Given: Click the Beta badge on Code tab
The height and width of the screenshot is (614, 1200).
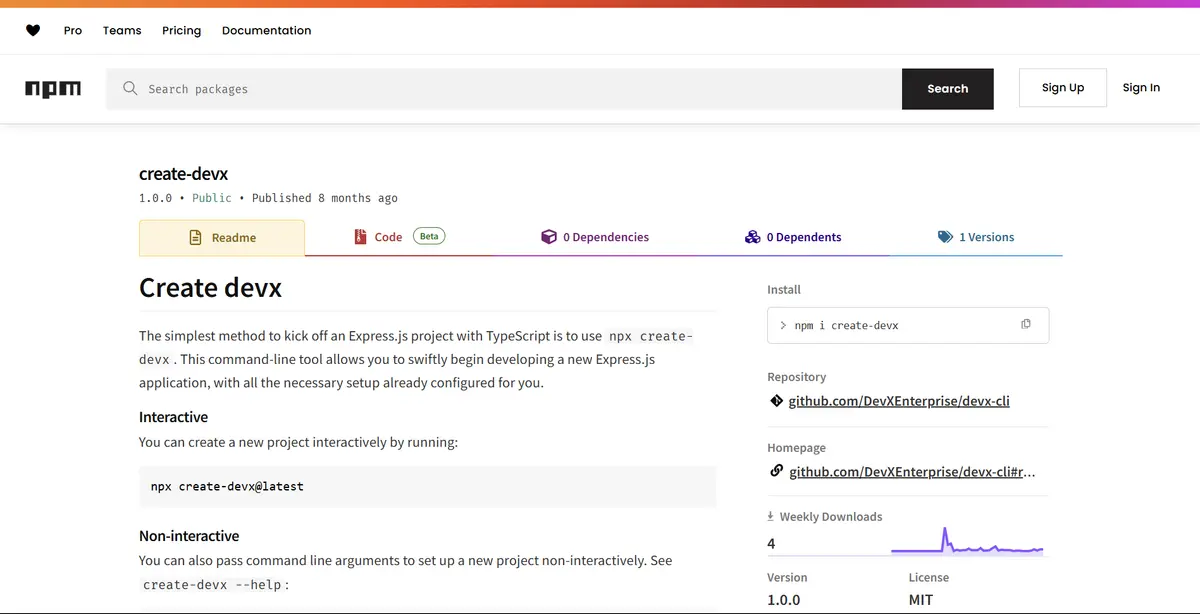Looking at the screenshot, I should coord(429,237).
